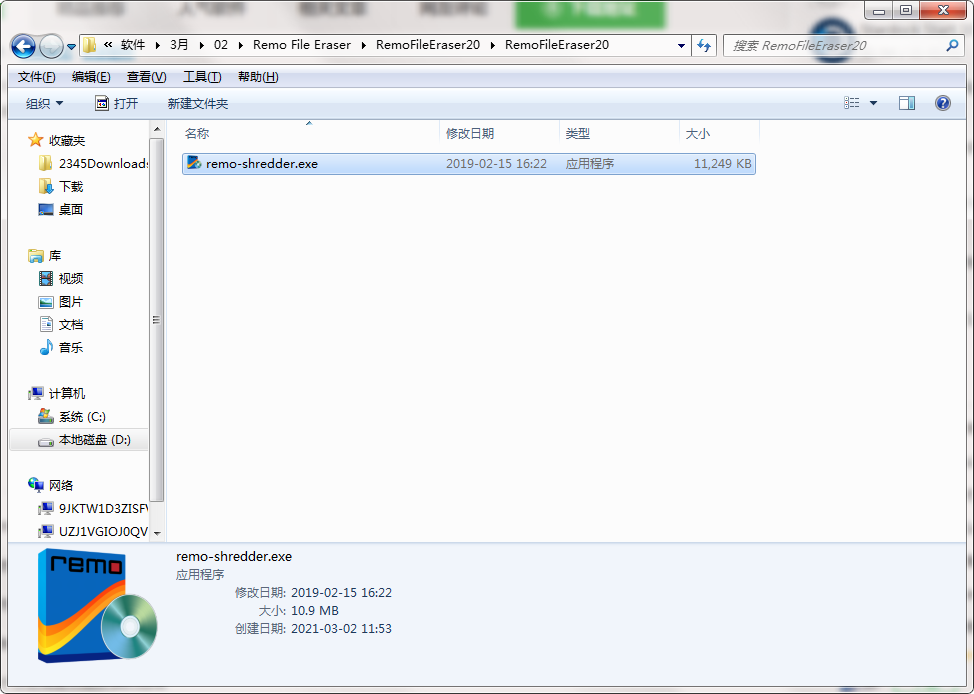This screenshot has height=694, width=974.
Task: Click the 2019-02-15 16:22 date cell
Action: pyautogui.click(x=496, y=163)
